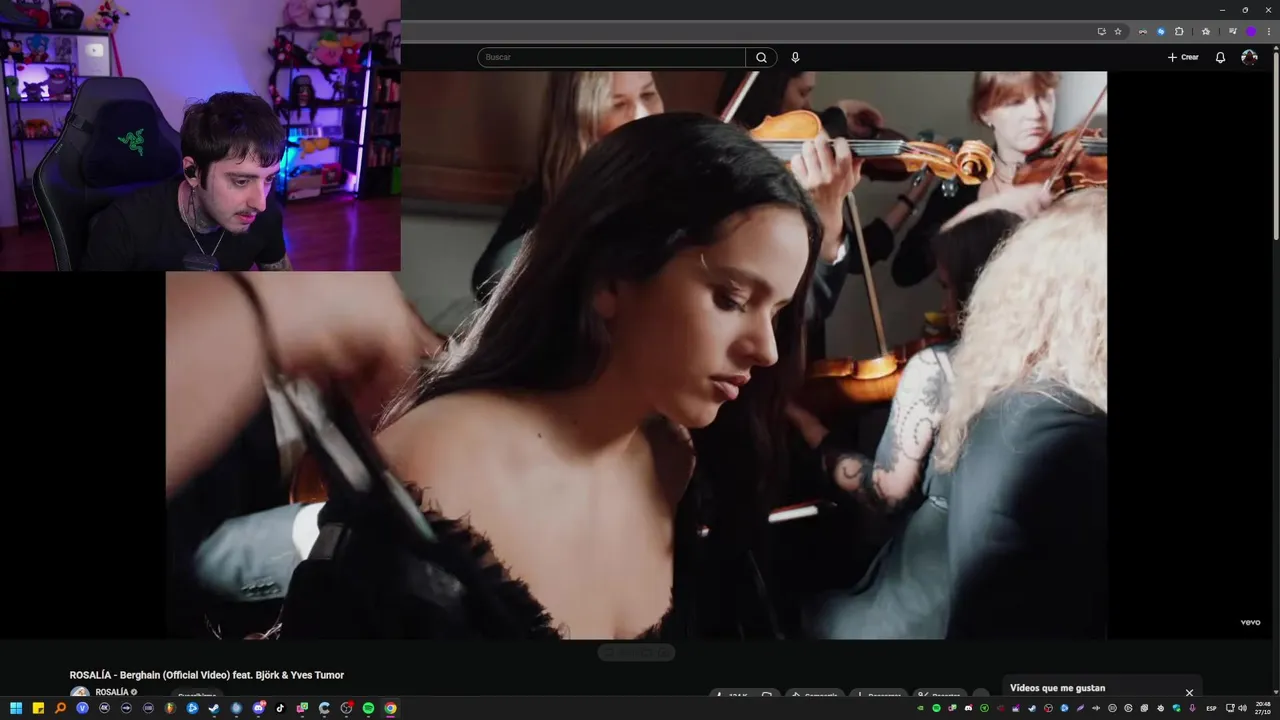The height and width of the screenshot is (720, 1280).
Task: Click into the Buscar search field
Action: (611, 57)
